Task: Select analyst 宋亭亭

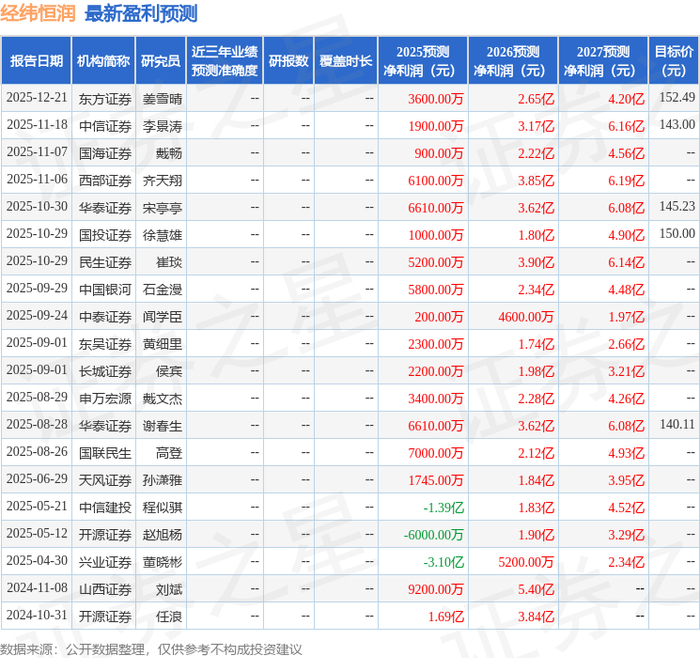Action: point(162,208)
